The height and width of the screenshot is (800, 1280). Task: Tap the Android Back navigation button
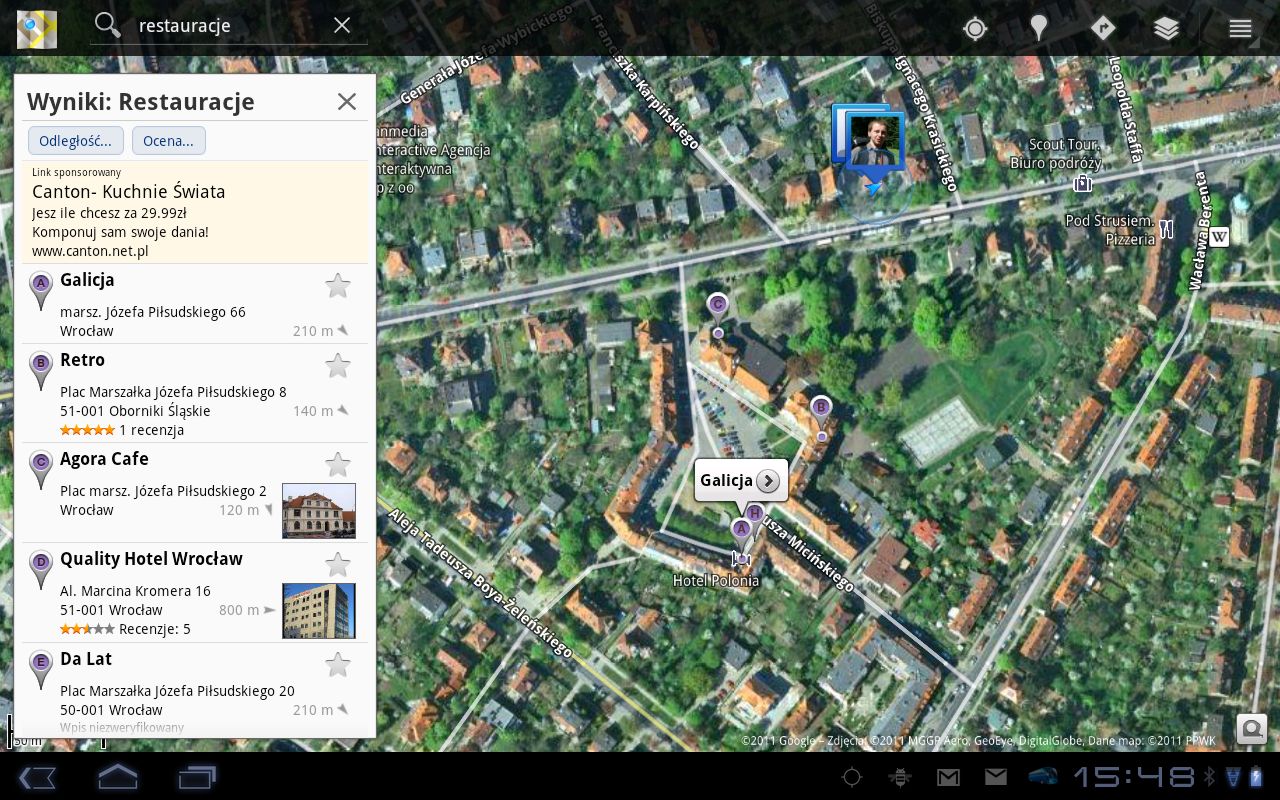pyautogui.click(x=37, y=777)
